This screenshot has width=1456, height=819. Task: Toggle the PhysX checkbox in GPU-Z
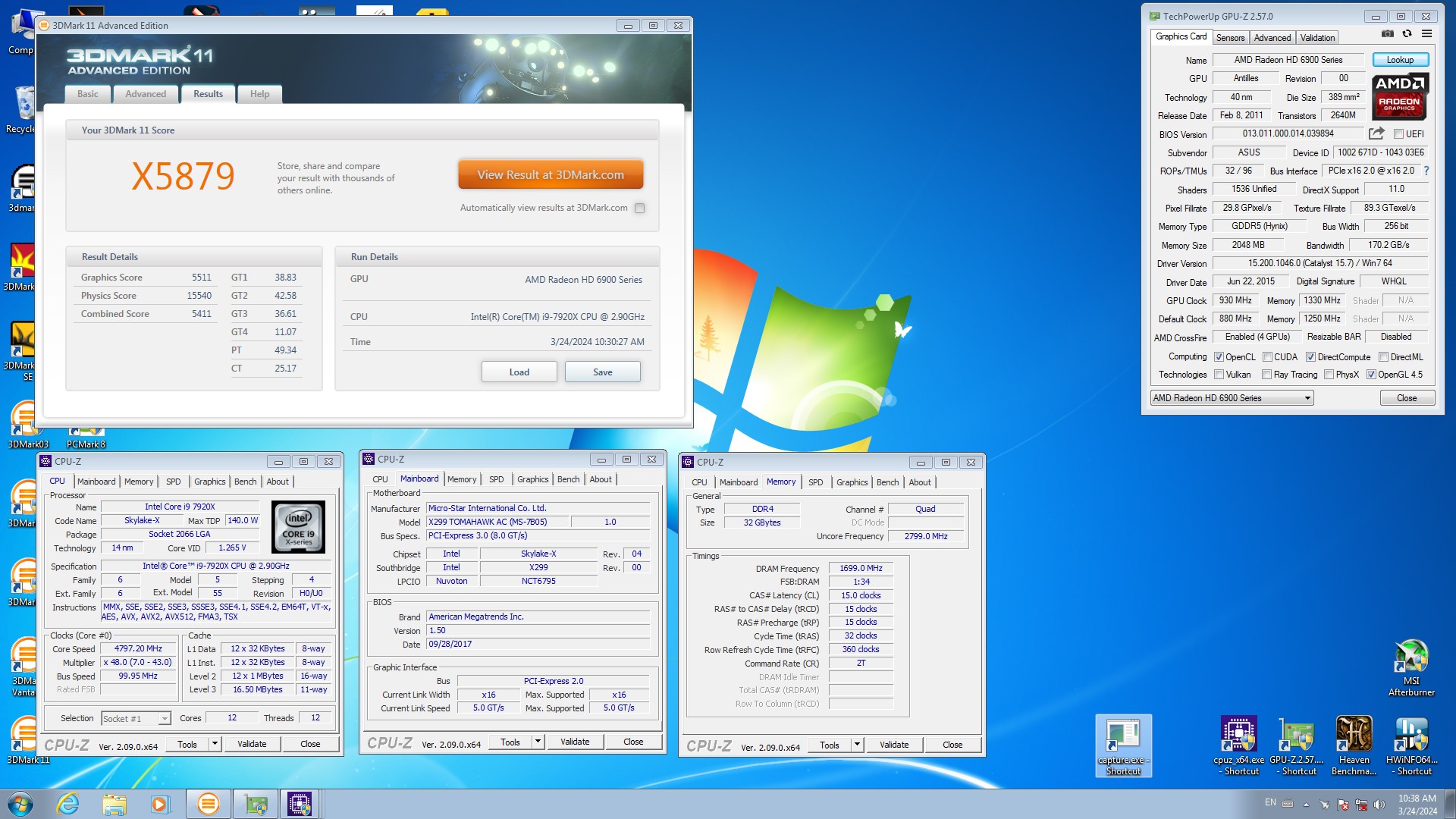click(1329, 375)
